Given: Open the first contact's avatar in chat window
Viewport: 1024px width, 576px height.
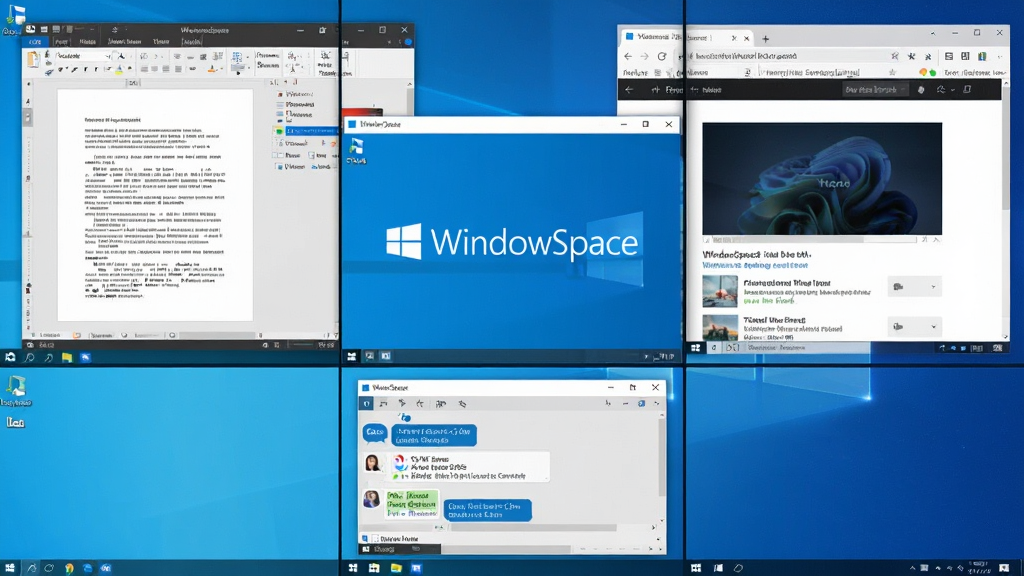Looking at the screenshot, I should click(x=373, y=463).
